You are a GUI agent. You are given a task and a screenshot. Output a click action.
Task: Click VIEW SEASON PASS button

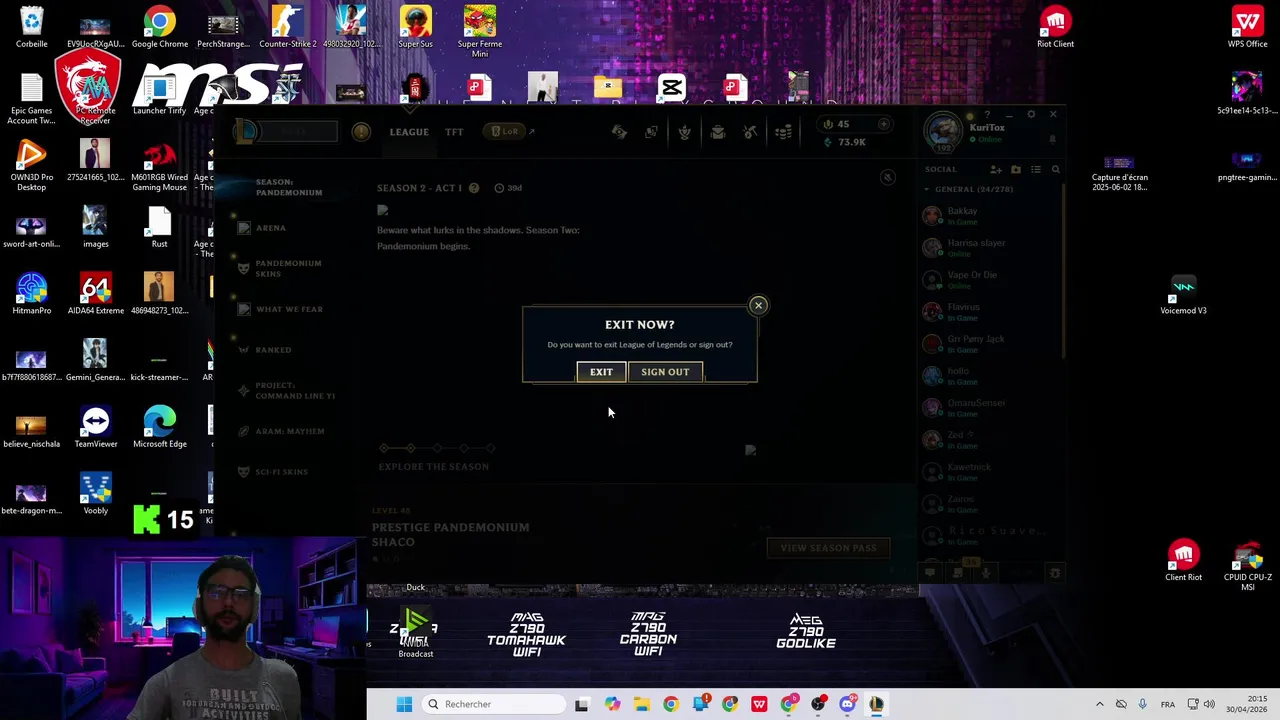828,548
